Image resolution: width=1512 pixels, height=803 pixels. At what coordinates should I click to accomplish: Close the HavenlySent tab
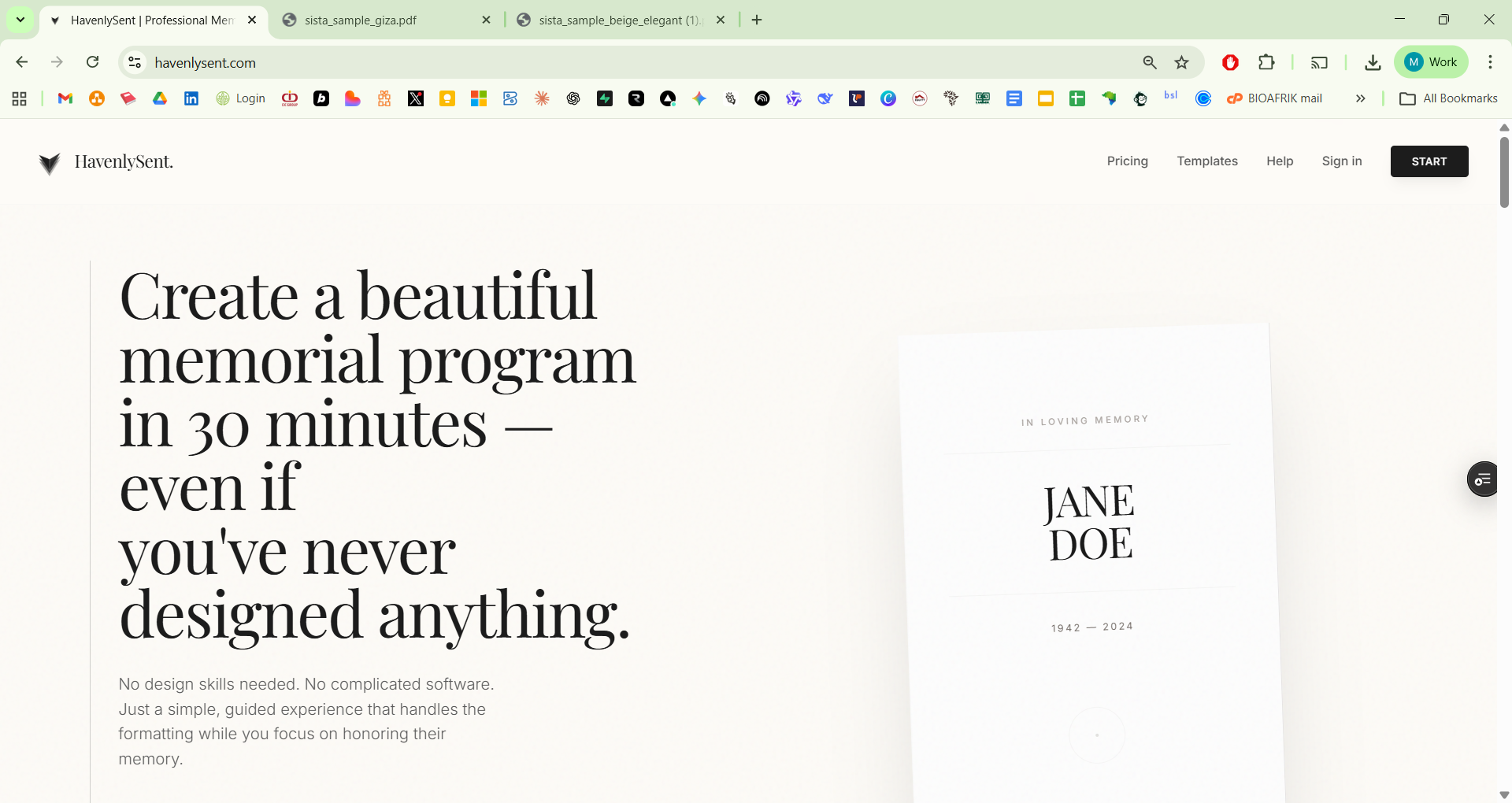[x=252, y=20]
